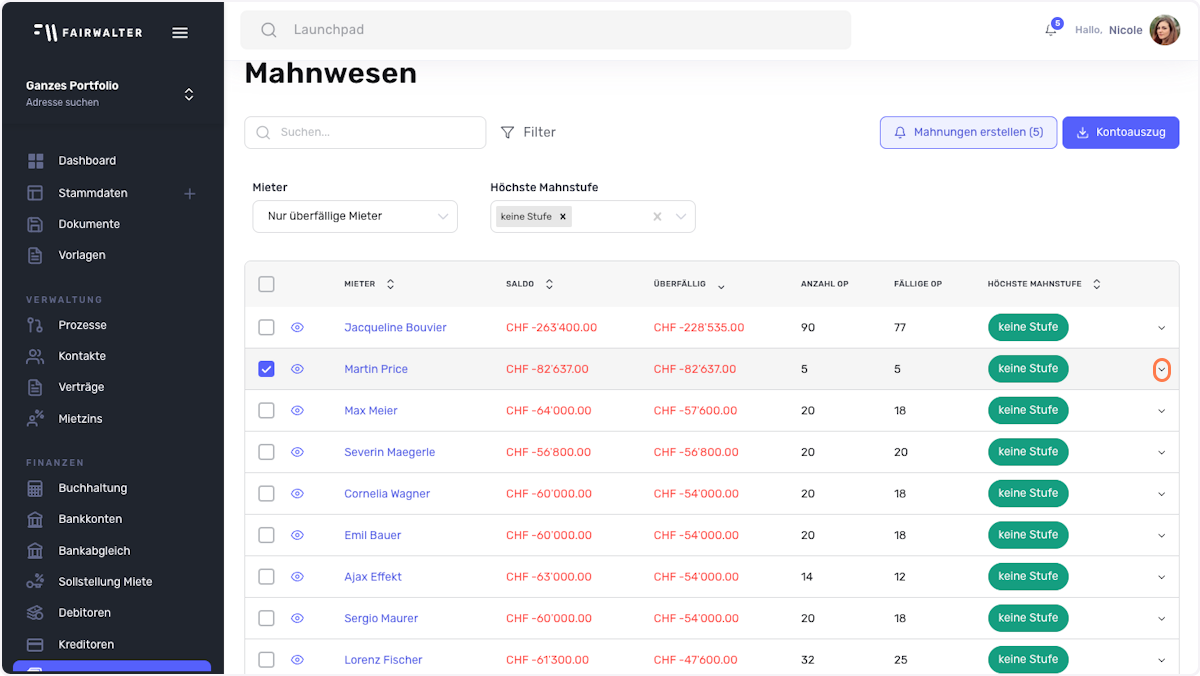The width and height of the screenshot is (1200, 676).
Task: Click the Buchhaltung calculator icon
Action: (36, 488)
